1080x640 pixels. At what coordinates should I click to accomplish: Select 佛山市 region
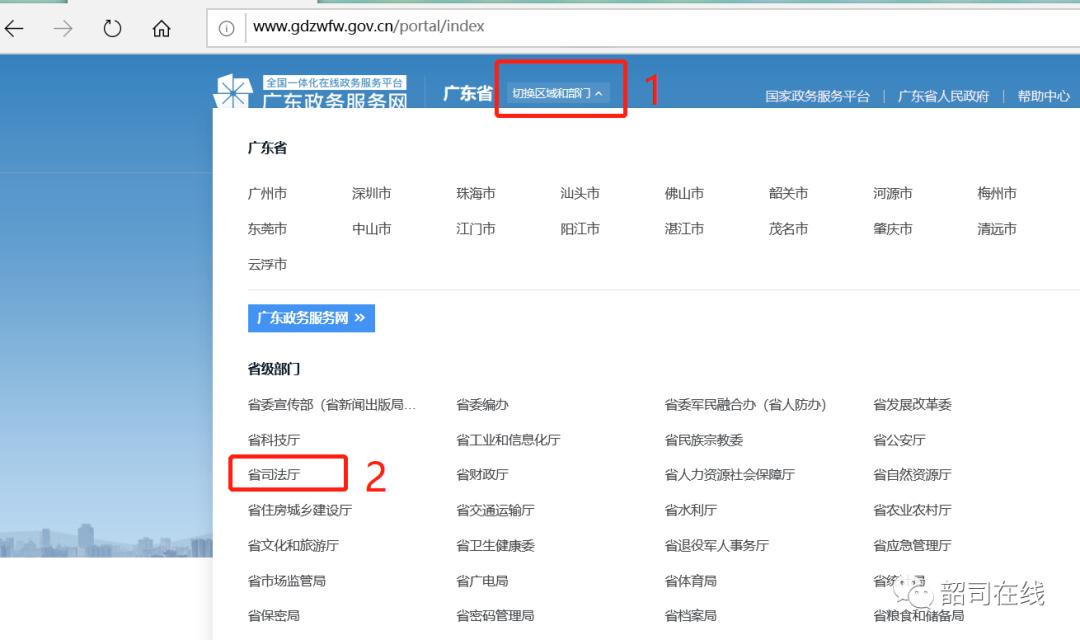pos(684,194)
